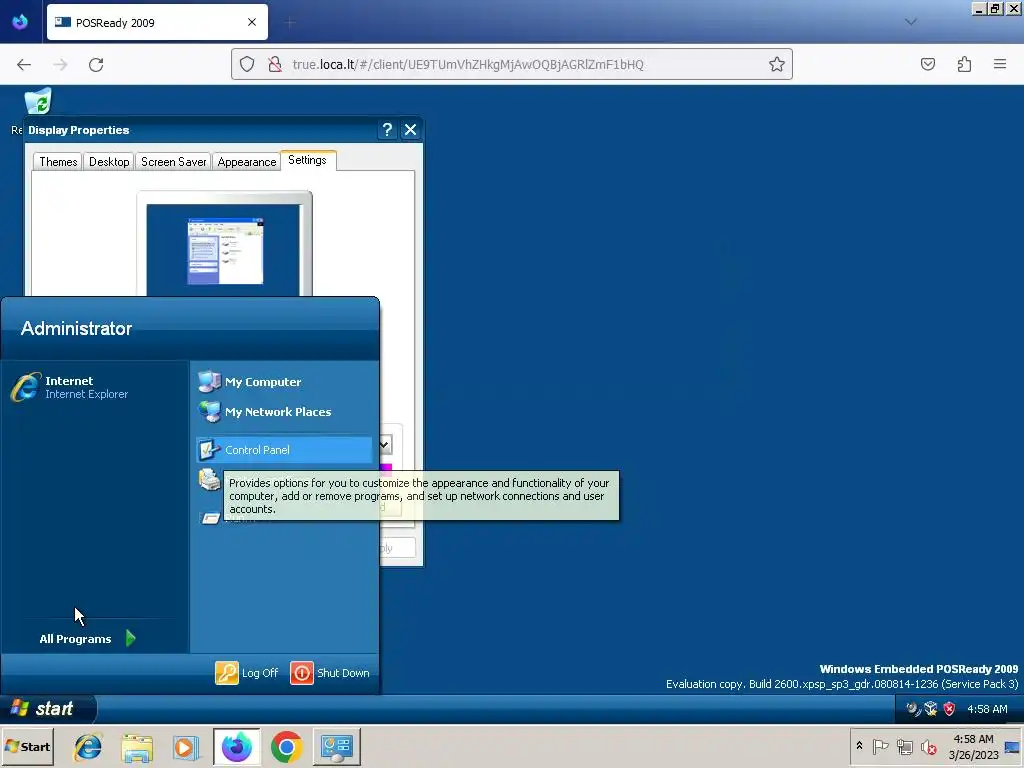Click the address bar URL field
Viewport: 1024px width, 768px height.
511,64
